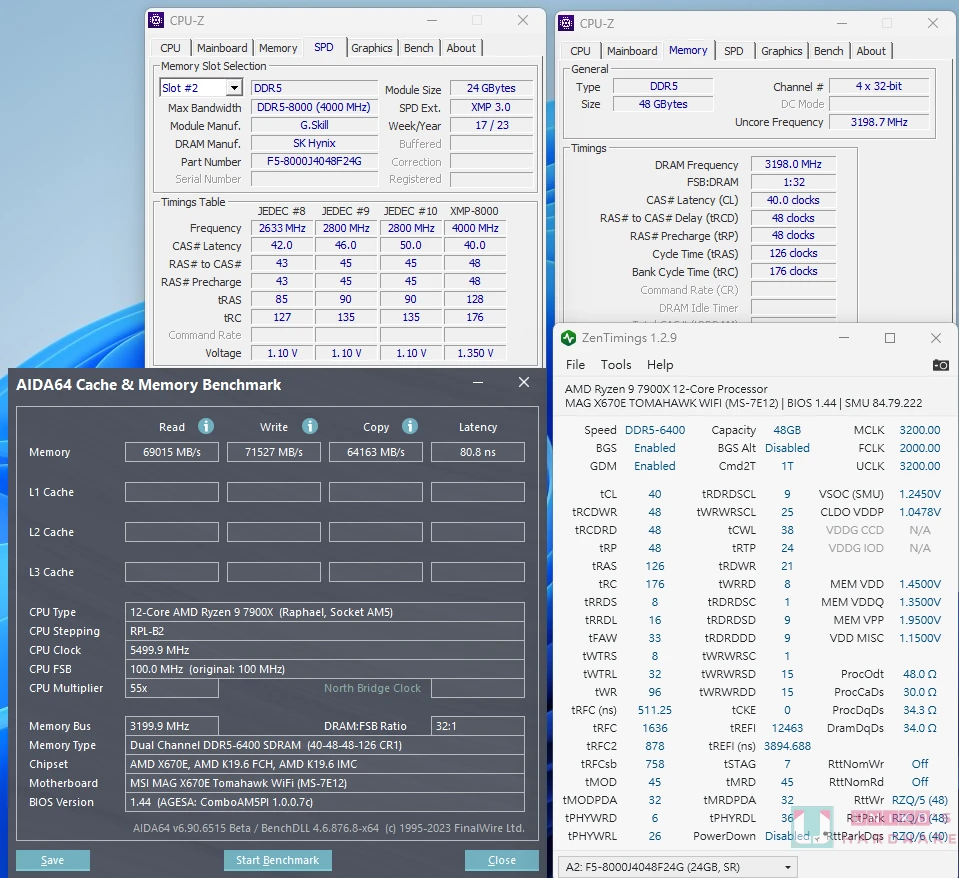Image resolution: width=959 pixels, height=878 pixels.
Task: Click the Uncore Frequency 3198.7 MHz field
Action: coord(879,122)
